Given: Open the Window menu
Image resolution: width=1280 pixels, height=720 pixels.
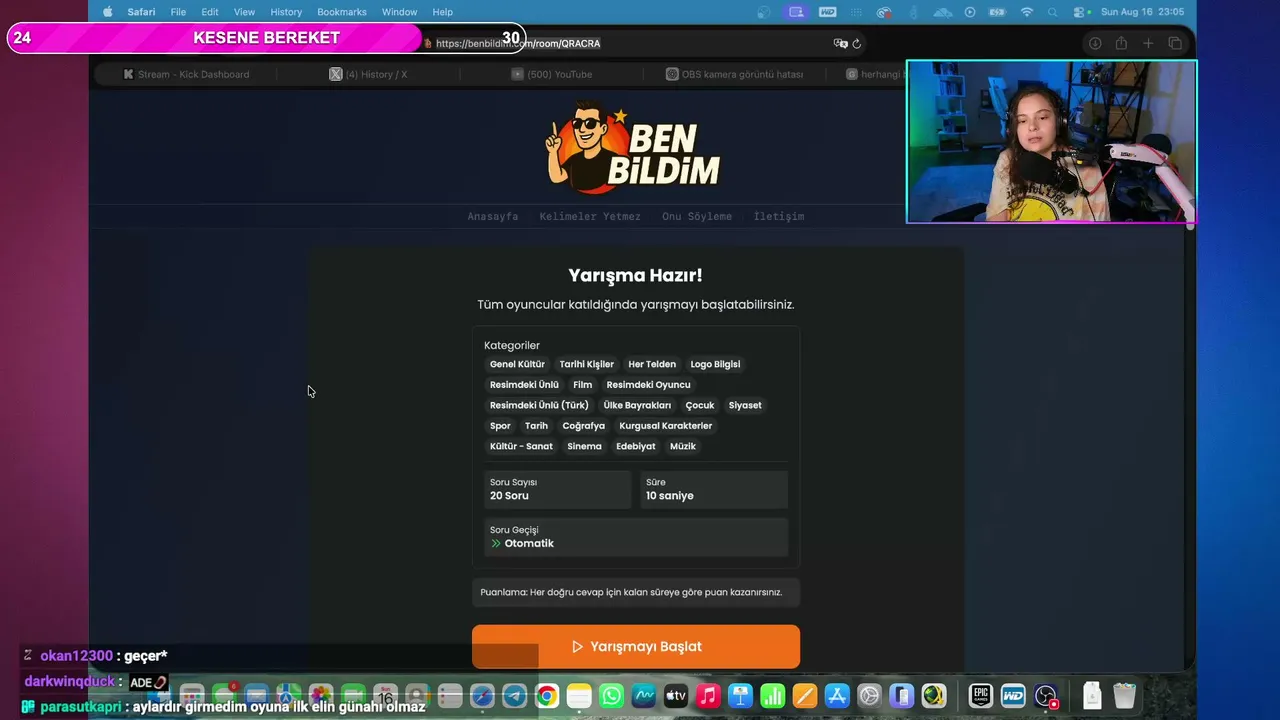Looking at the screenshot, I should click(399, 12).
